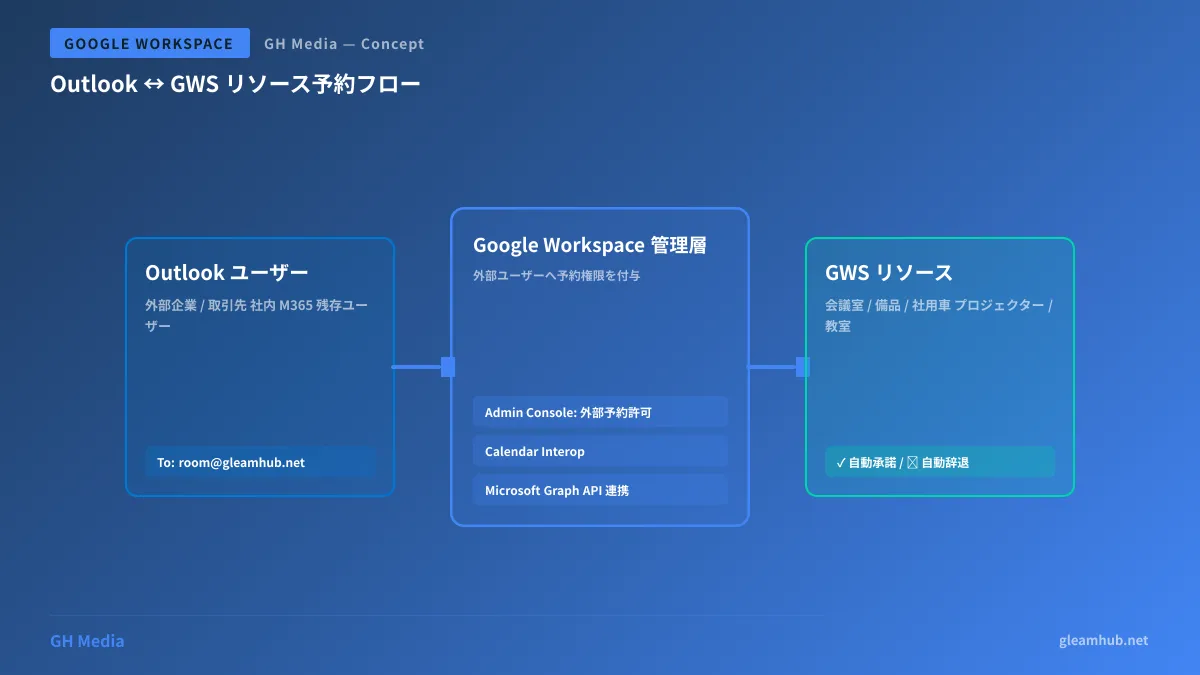
Task: Expand the Microsoft Graph API 連携 item
Action: (600, 490)
